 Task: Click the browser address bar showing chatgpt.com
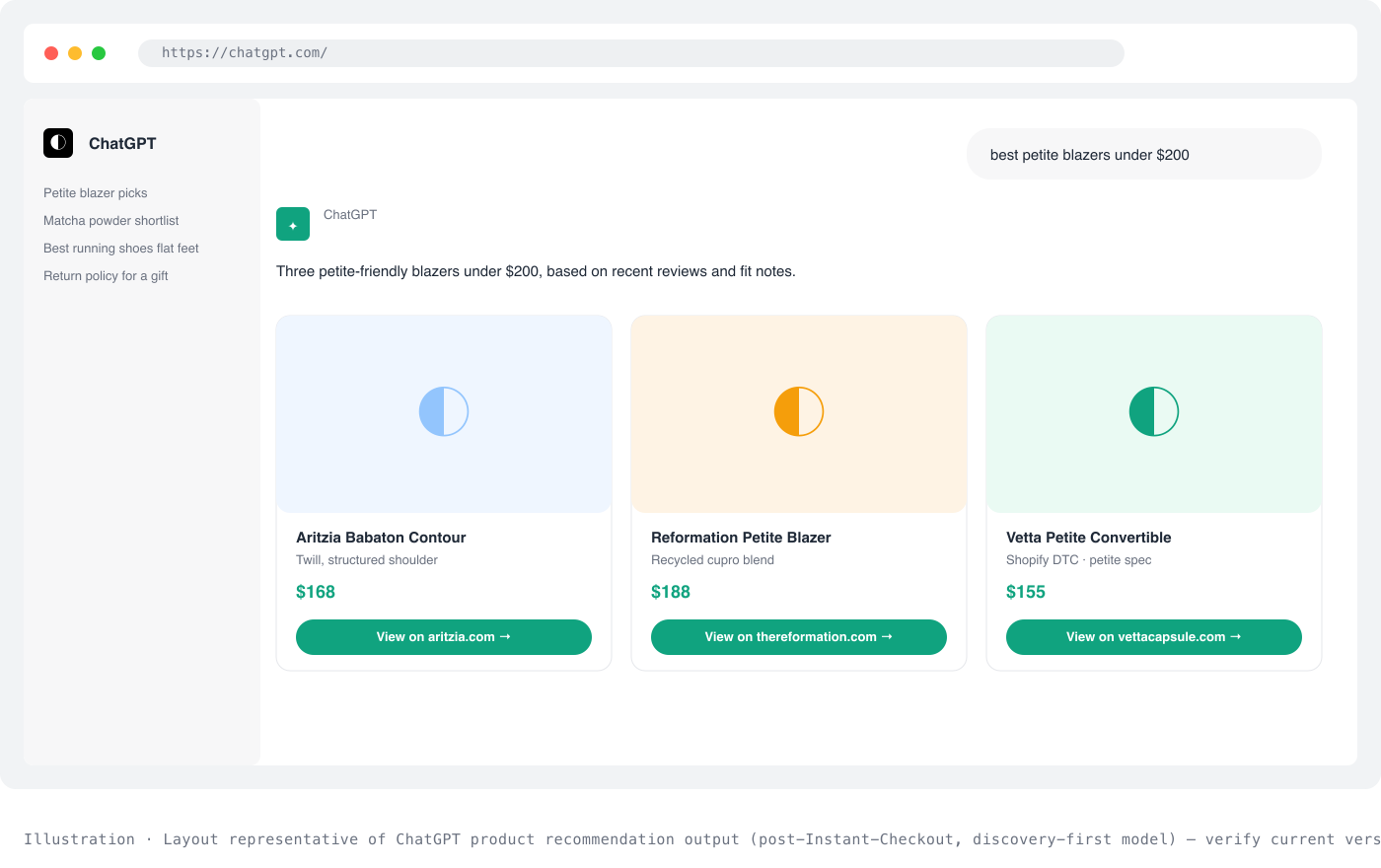(631, 53)
